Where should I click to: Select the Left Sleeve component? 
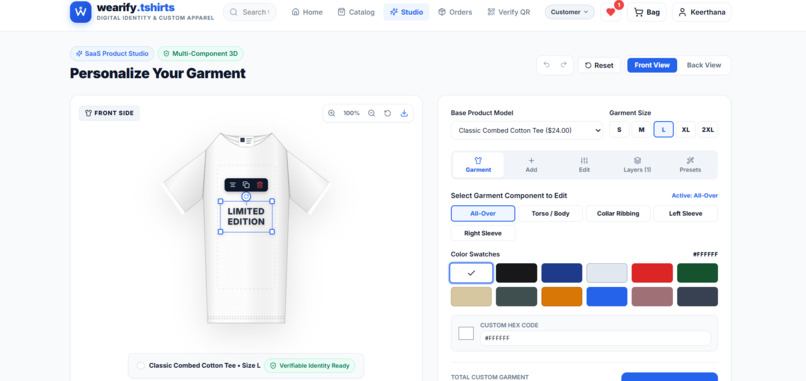686,213
